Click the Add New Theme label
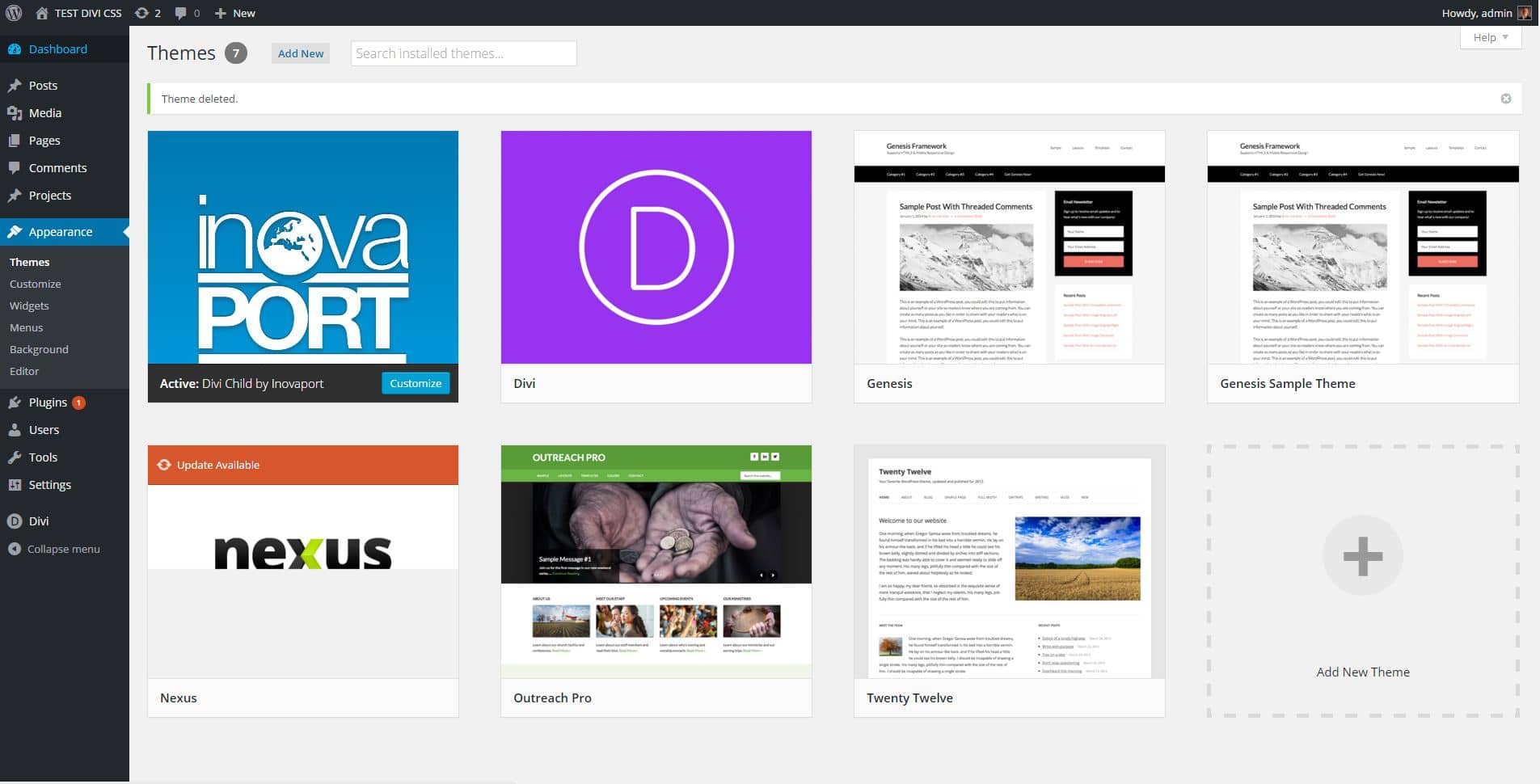 coord(1363,672)
